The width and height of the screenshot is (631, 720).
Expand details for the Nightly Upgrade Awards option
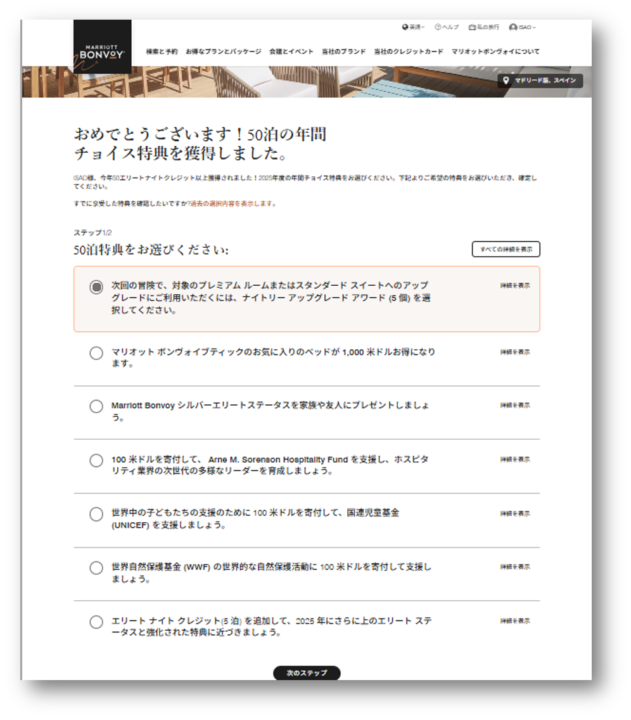point(515,286)
